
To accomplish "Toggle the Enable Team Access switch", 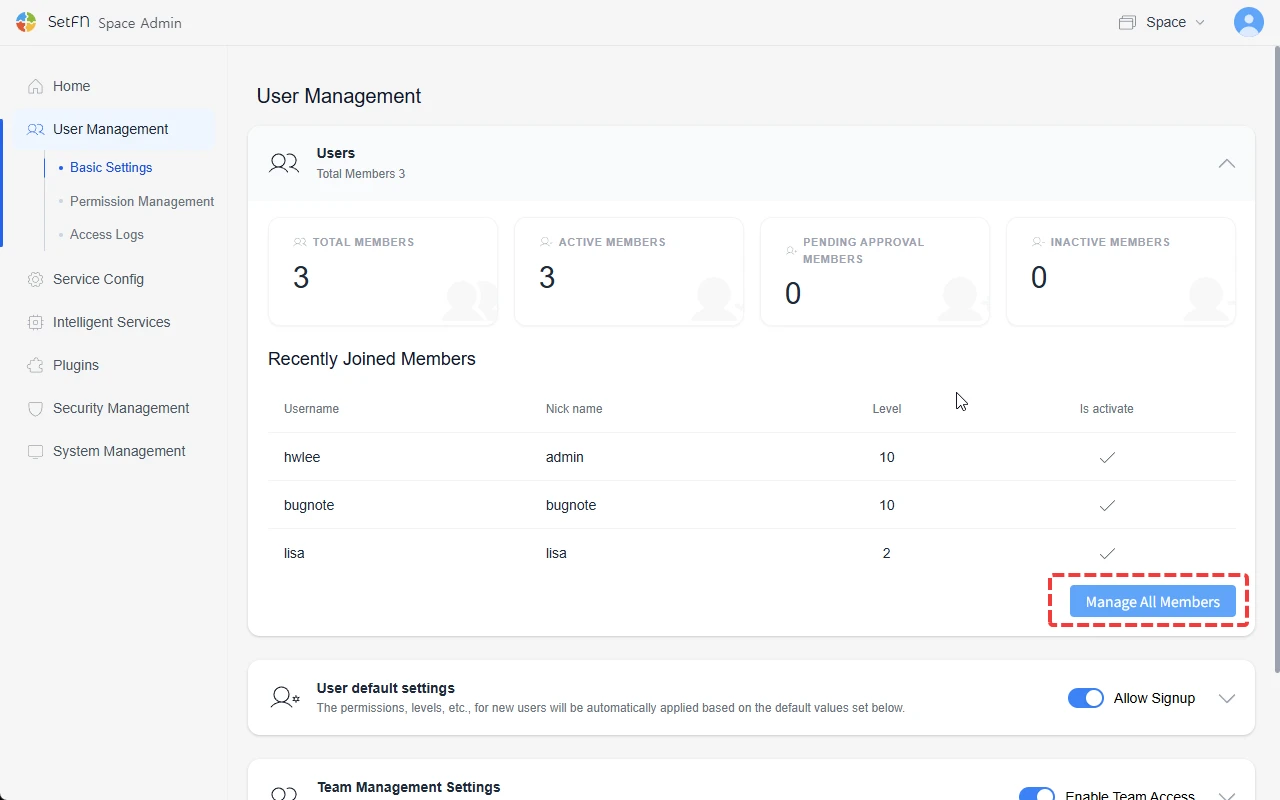I will [x=1037, y=795].
